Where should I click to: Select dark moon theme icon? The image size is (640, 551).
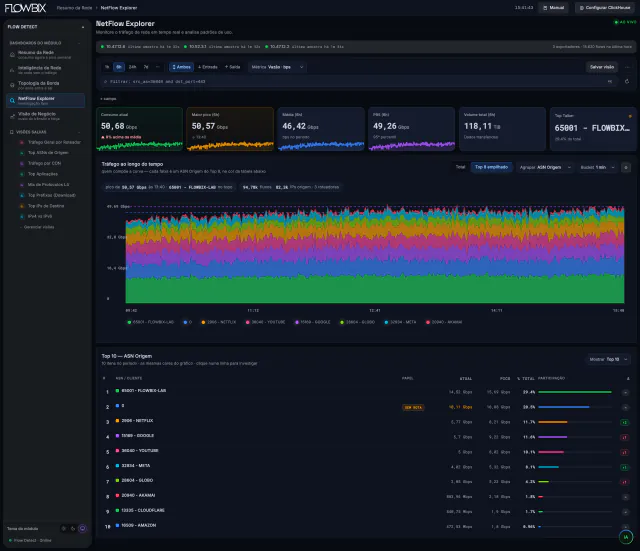click(73, 529)
